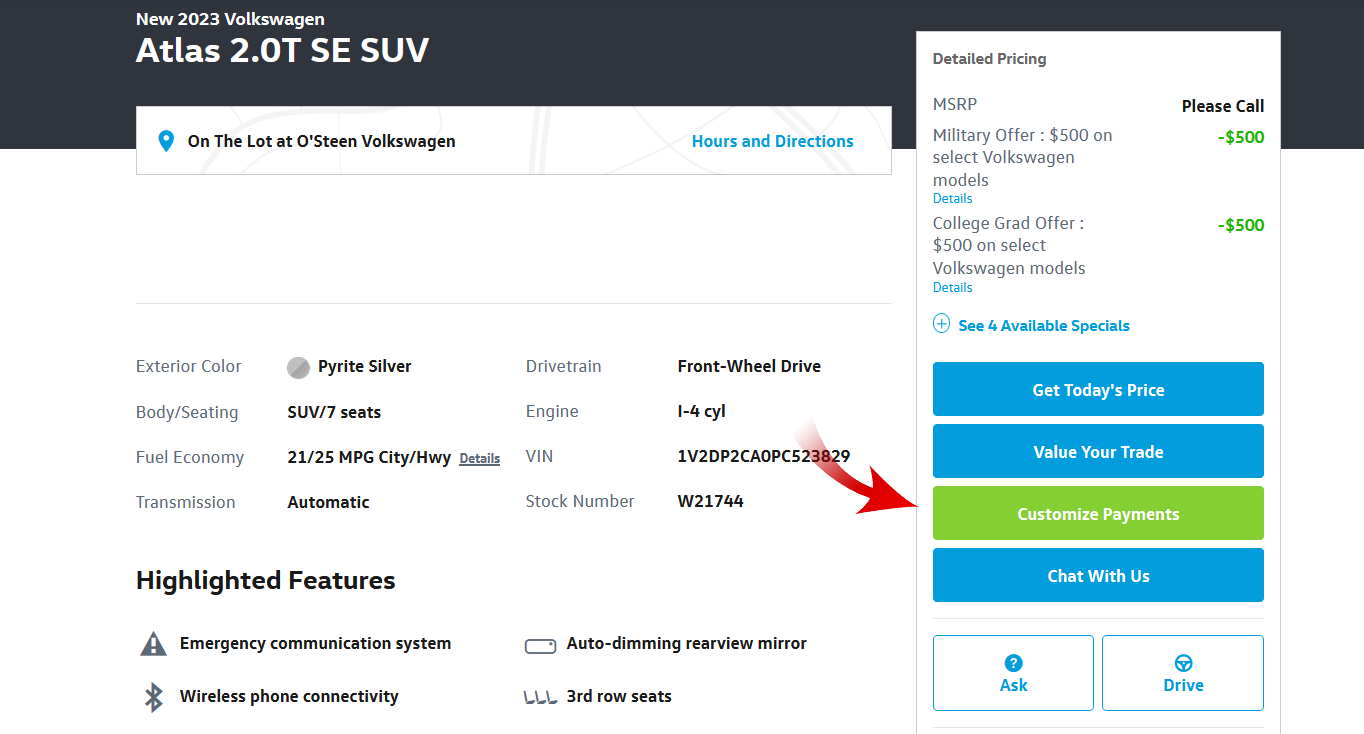
Task: Click the Highlighted Features heading
Action: click(x=266, y=580)
